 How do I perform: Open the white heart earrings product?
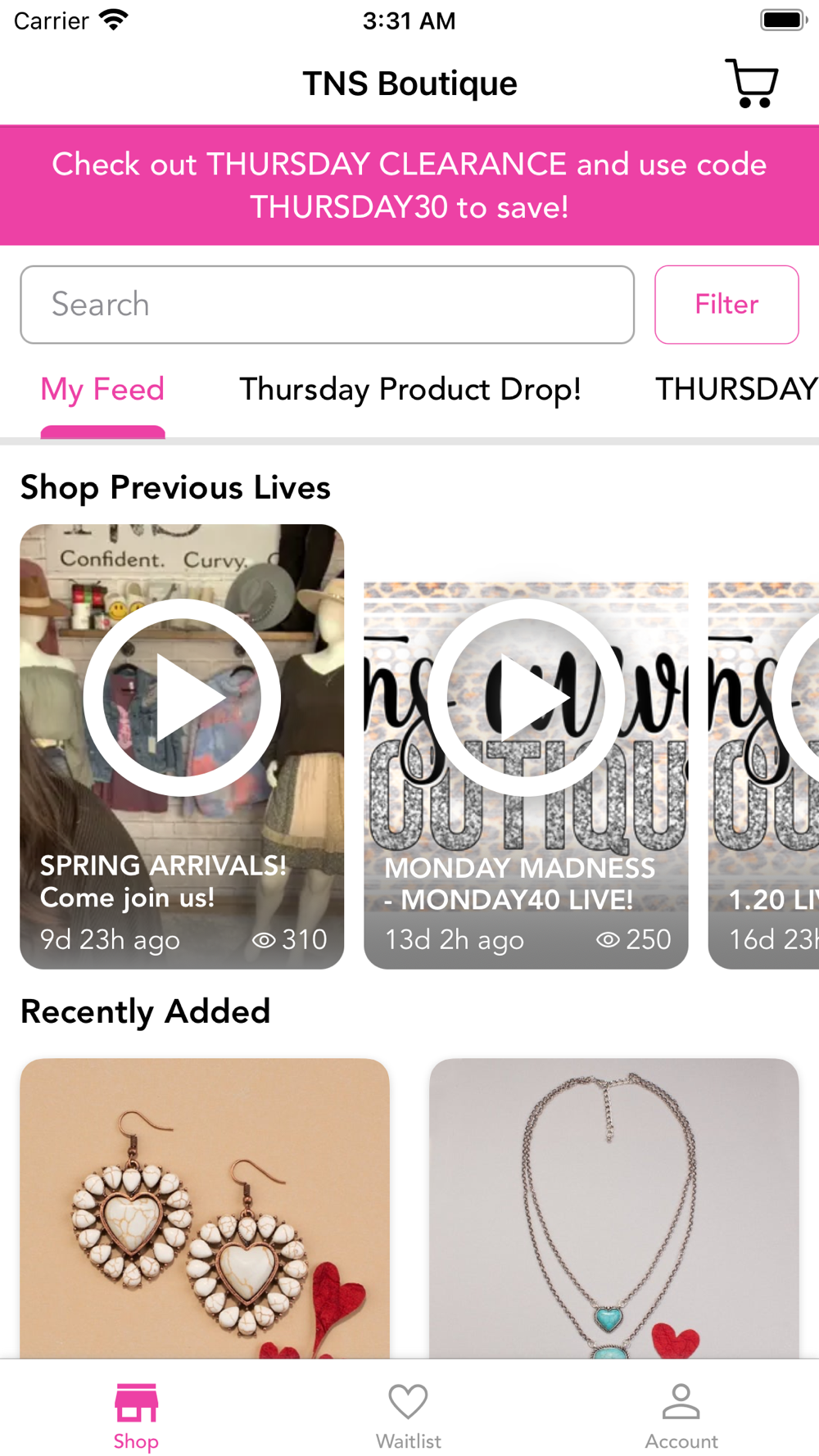click(x=205, y=1209)
